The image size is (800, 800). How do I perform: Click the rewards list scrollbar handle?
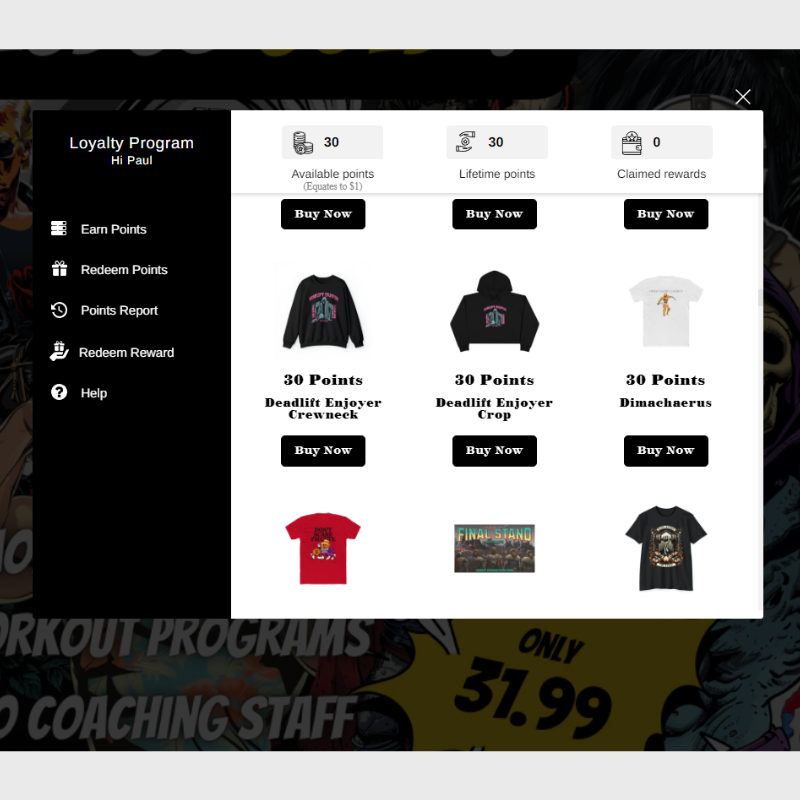(x=760, y=297)
